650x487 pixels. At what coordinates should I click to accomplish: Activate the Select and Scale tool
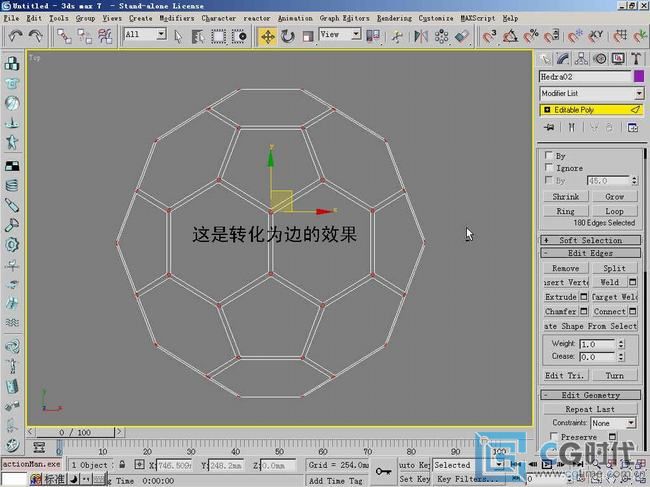point(308,36)
